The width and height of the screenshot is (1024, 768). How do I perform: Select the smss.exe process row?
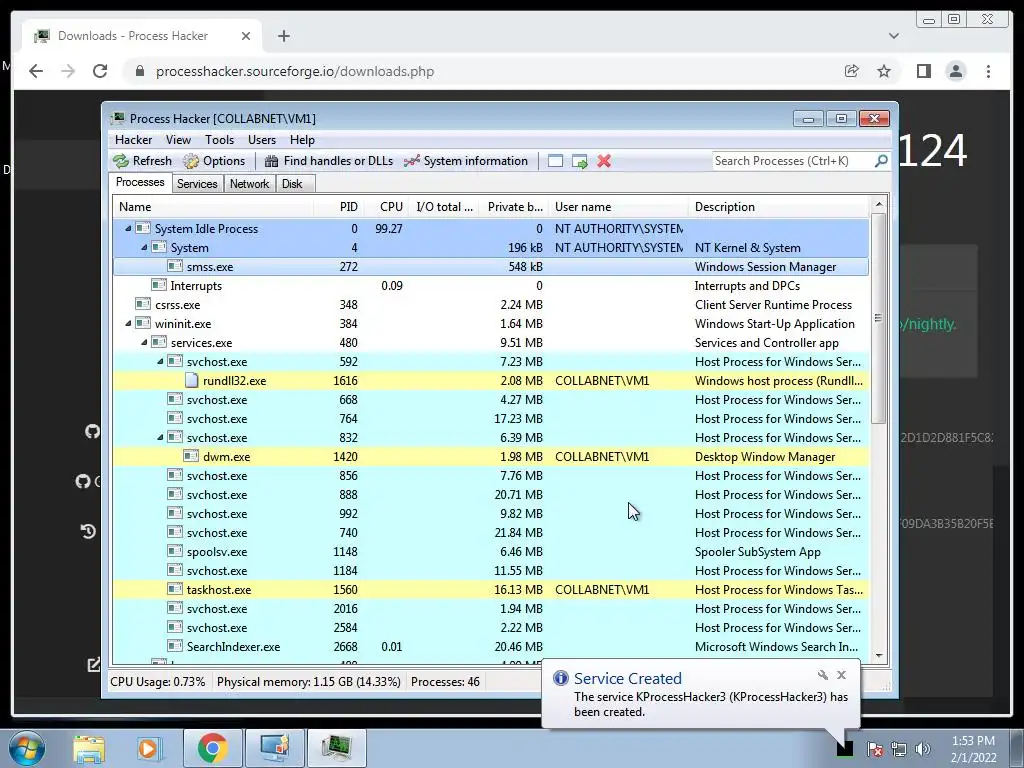click(490, 266)
